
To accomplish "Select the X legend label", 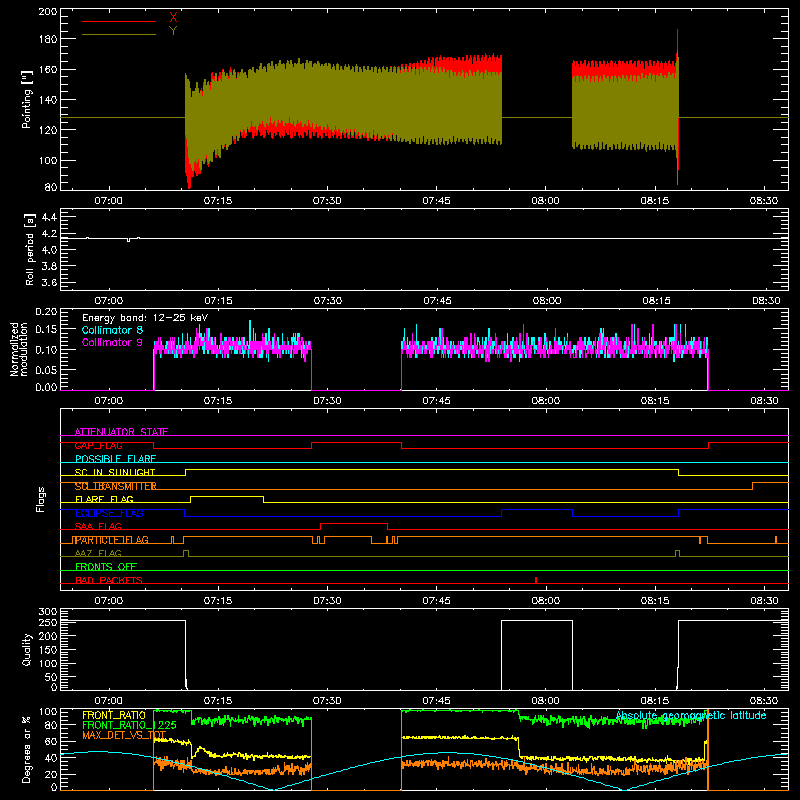I will tap(173, 17).
